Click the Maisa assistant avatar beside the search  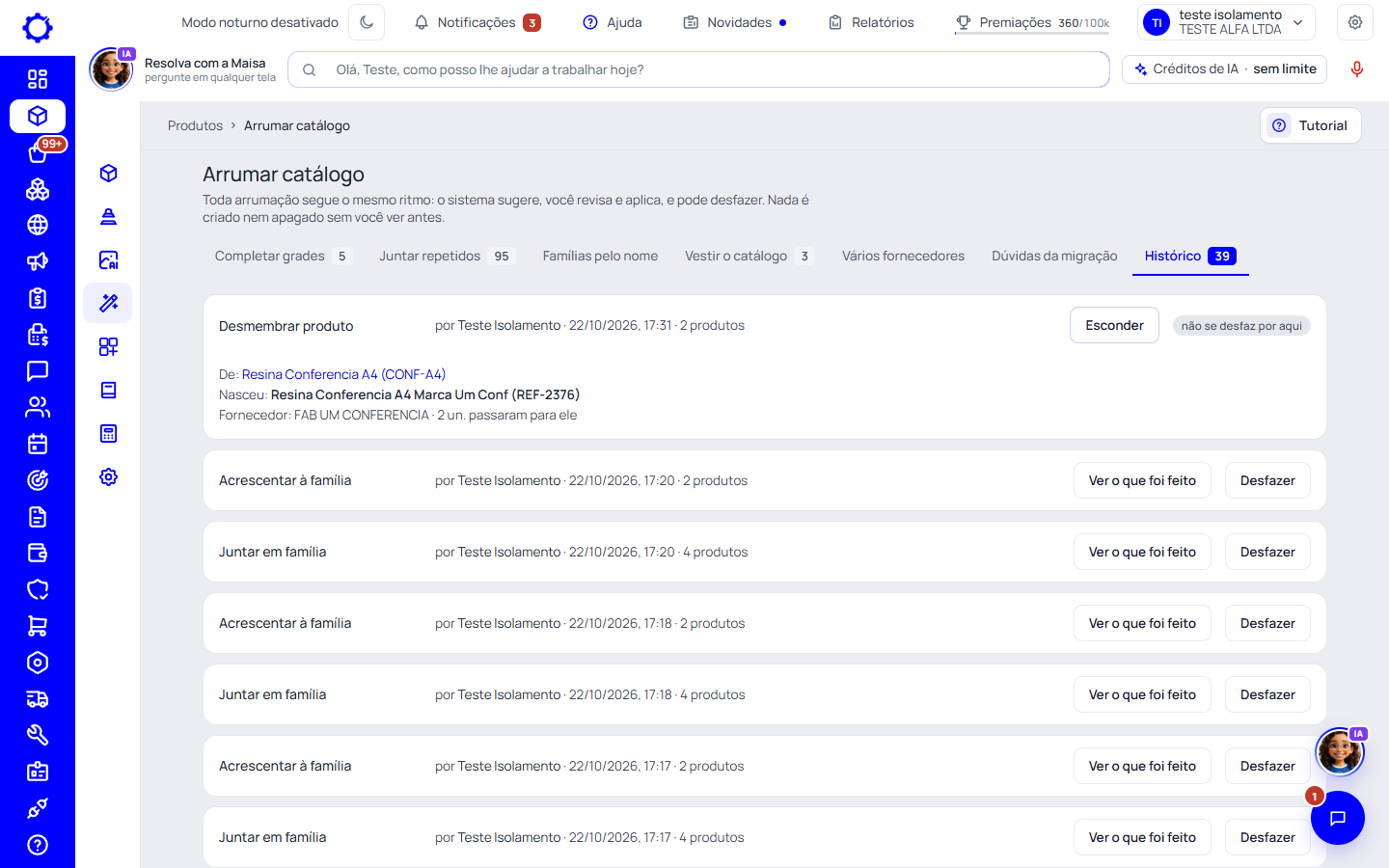(111, 69)
